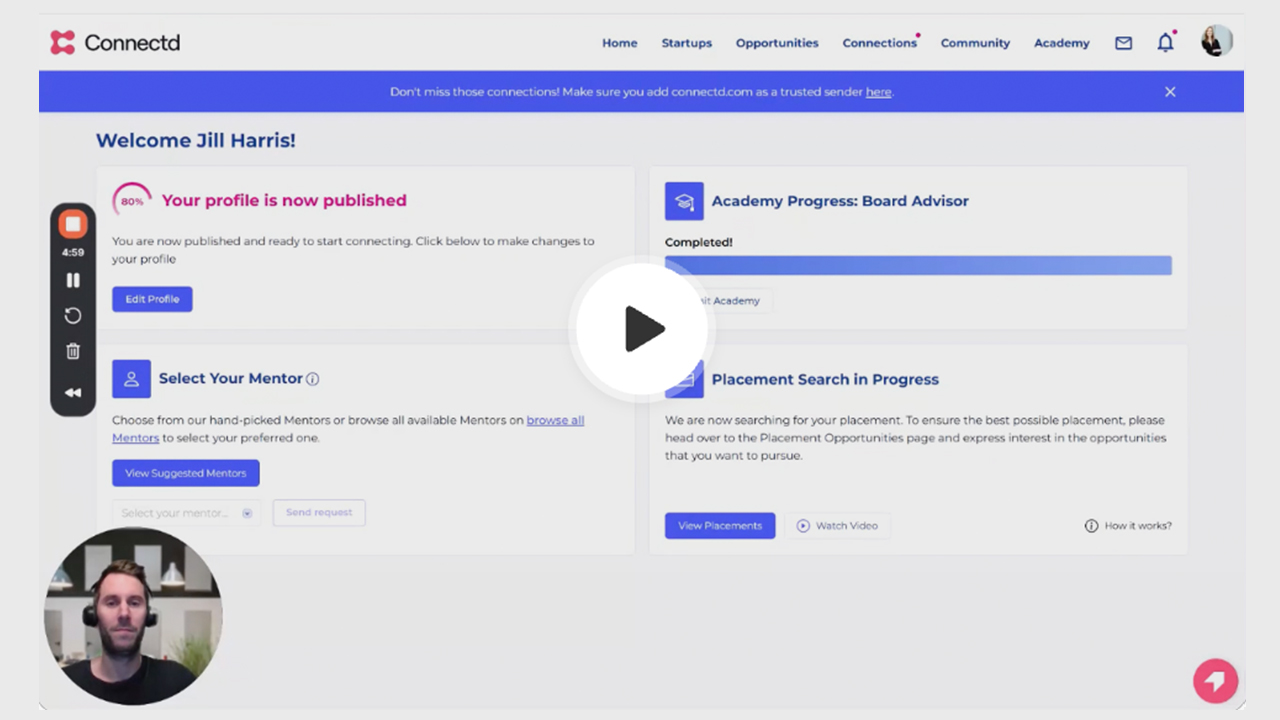Click the Watch Video play icon
Viewport: 1280px width, 720px height.
pos(803,526)
